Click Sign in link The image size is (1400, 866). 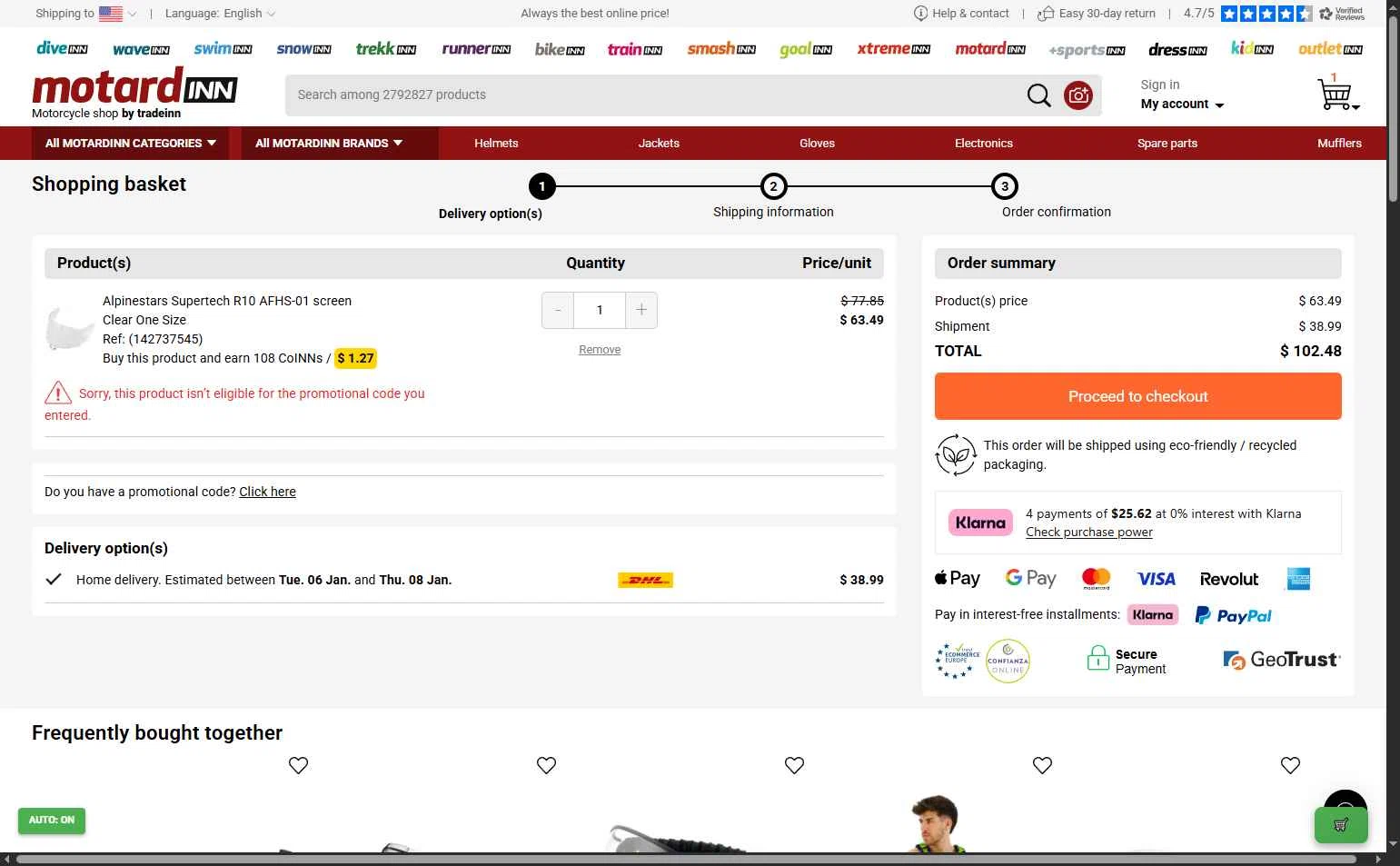(x=1160, y=85)
